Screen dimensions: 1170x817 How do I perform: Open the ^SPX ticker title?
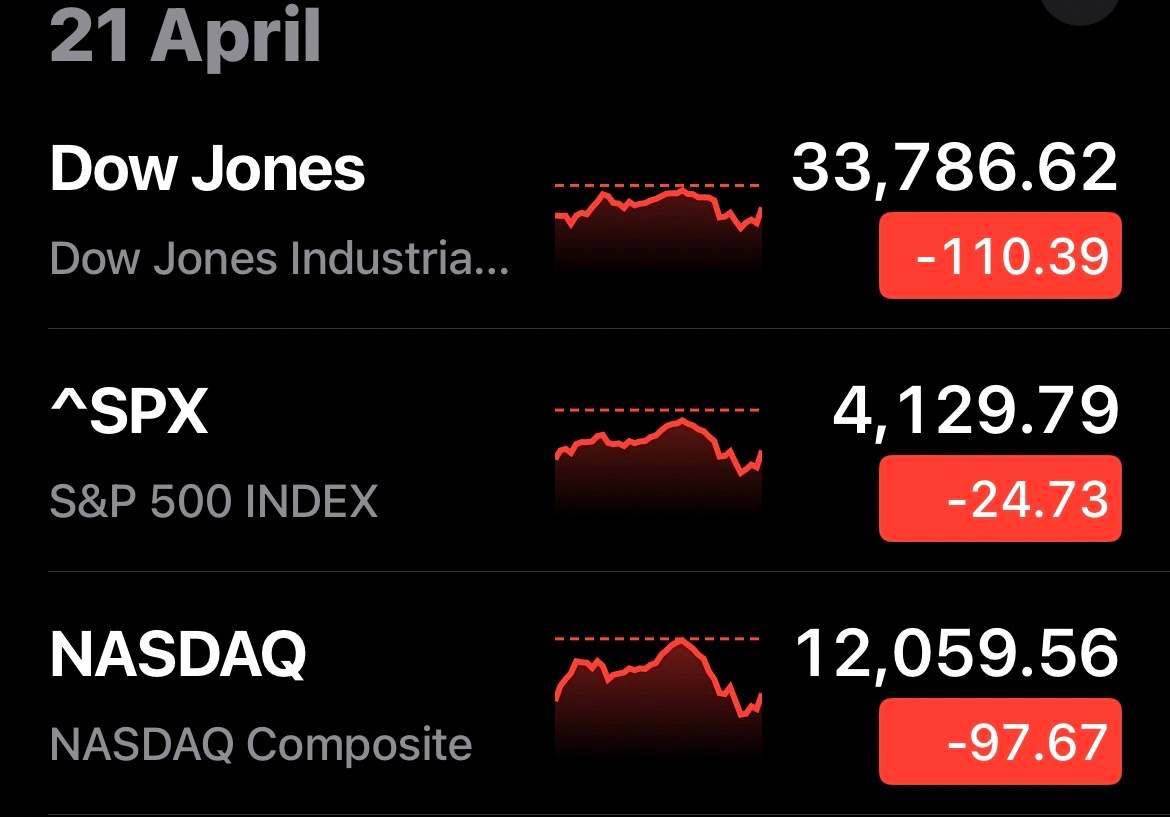tap(128, 411)
